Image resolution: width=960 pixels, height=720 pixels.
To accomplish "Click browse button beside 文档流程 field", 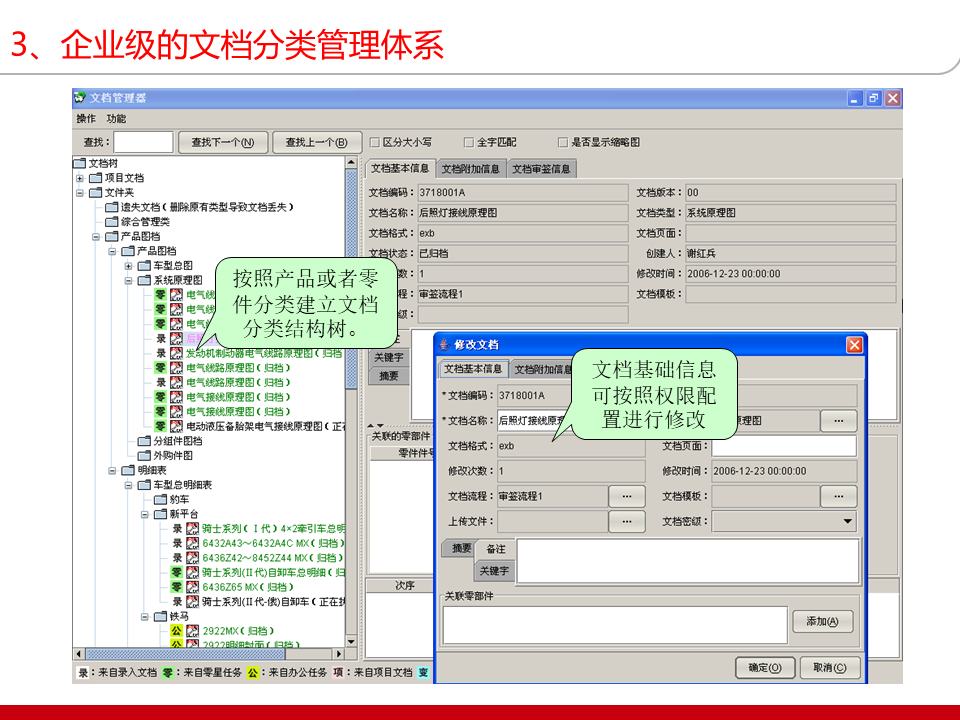I will pos(626,497).
